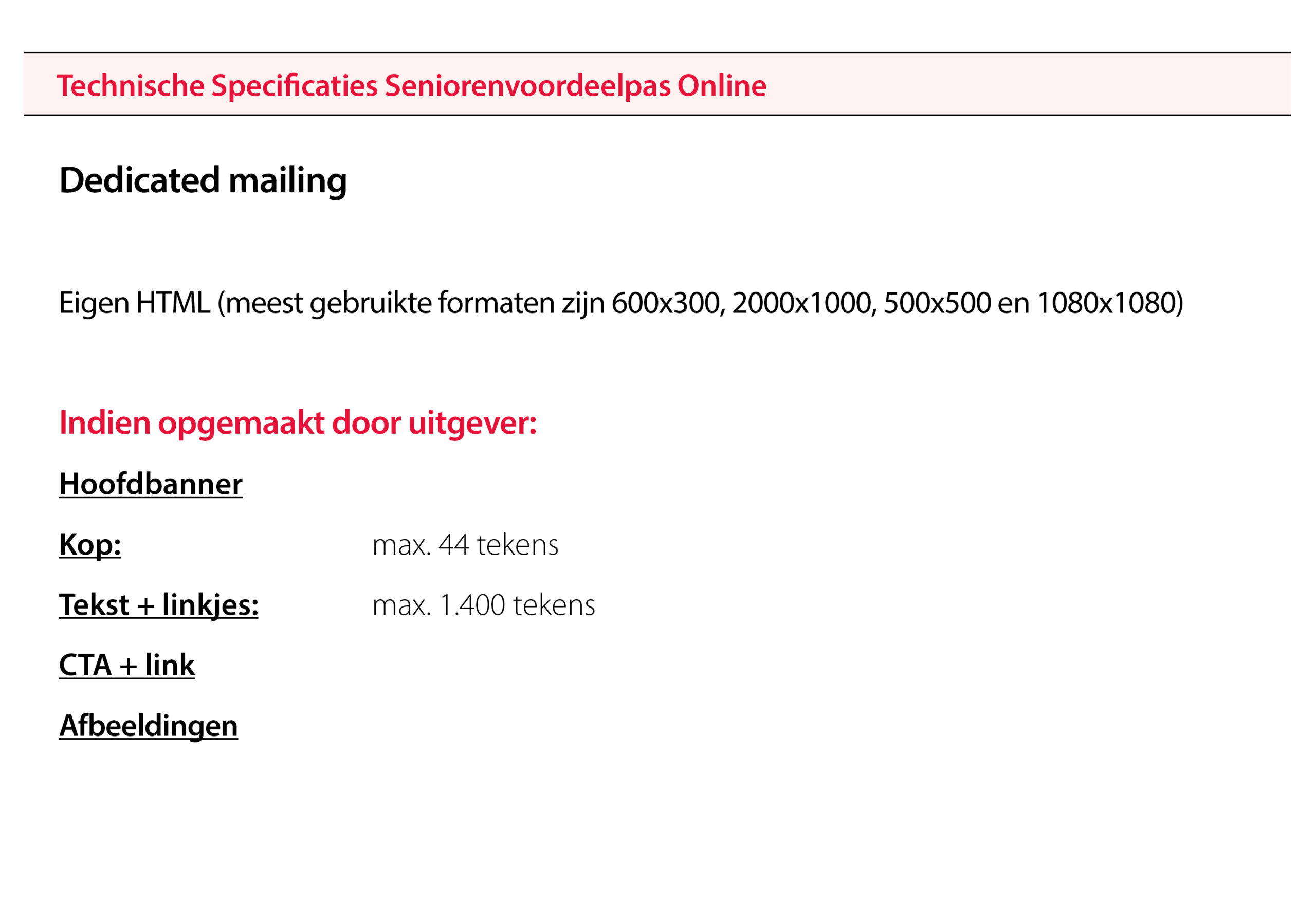The height and width of the screenshot is (901, 1316).
Task: Click the "1080x1080" format text
Action: [1106, 303]
